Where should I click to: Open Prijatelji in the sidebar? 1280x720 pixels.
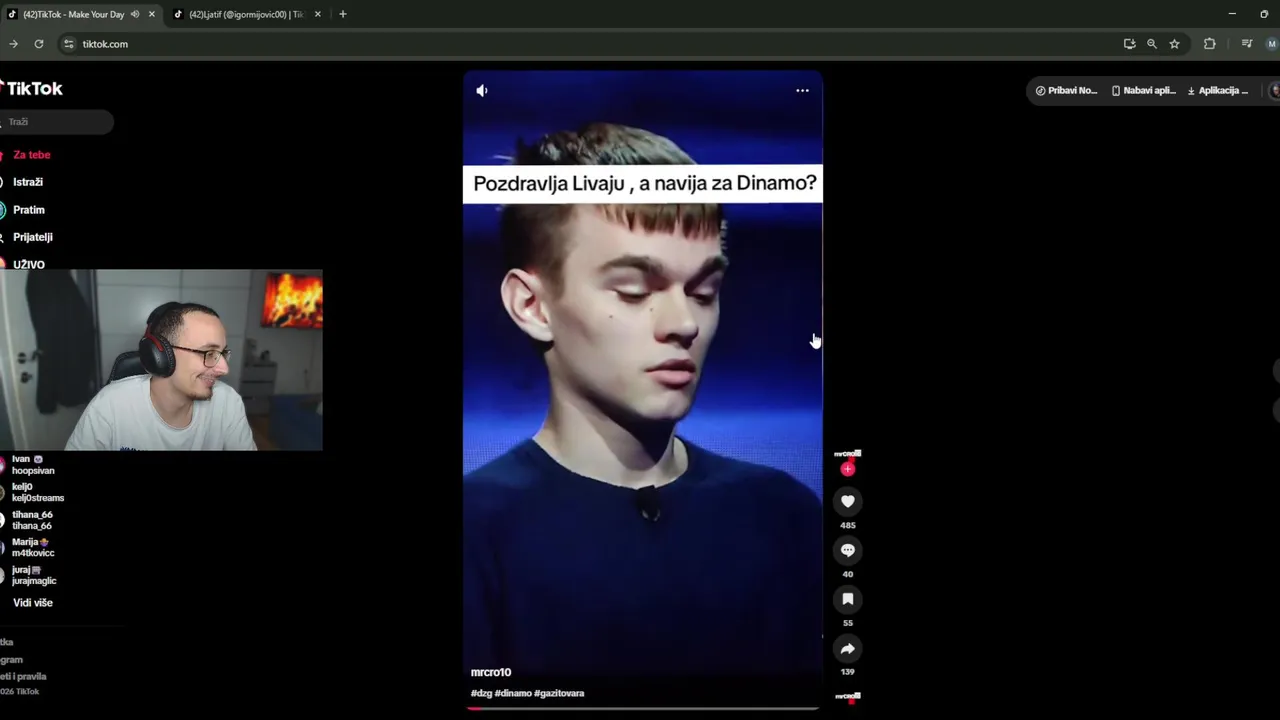point(32,237)
